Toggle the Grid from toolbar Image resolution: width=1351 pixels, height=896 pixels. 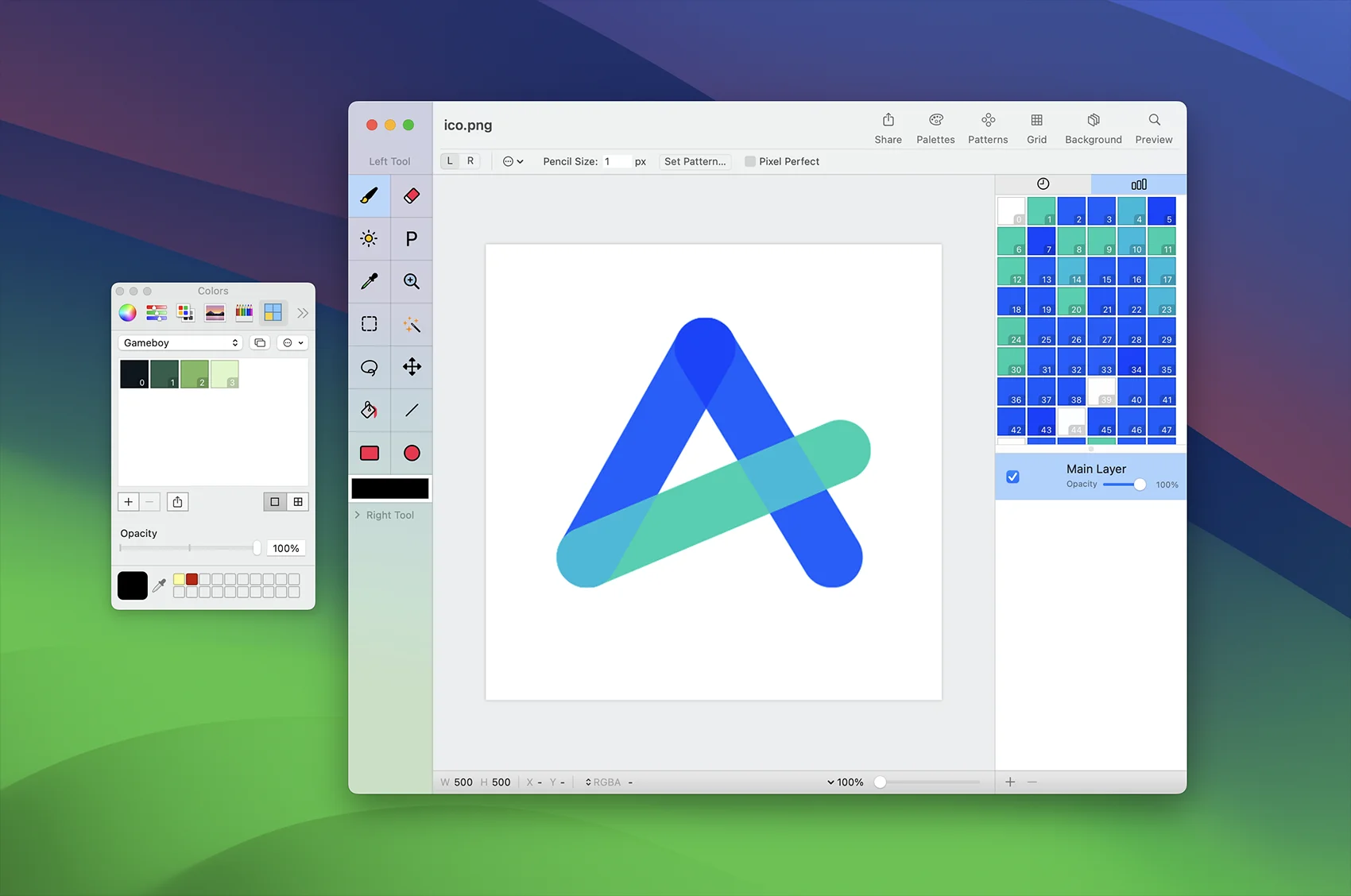[1037, 129]
